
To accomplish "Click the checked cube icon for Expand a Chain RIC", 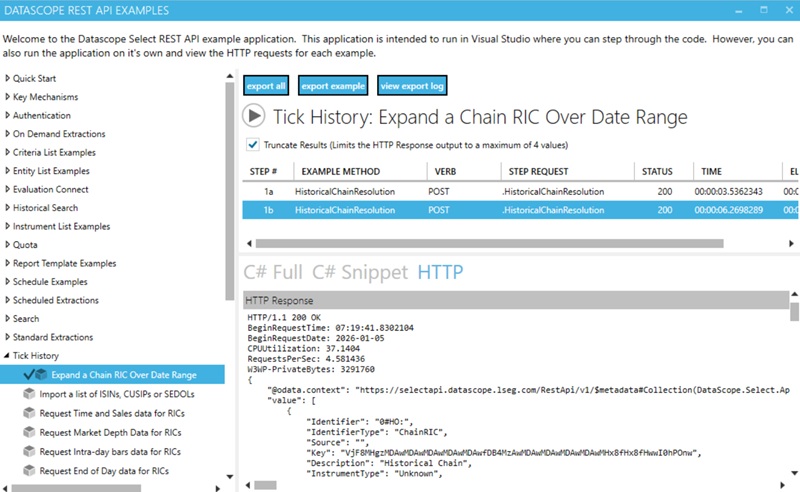I will (x=34, y=375).
